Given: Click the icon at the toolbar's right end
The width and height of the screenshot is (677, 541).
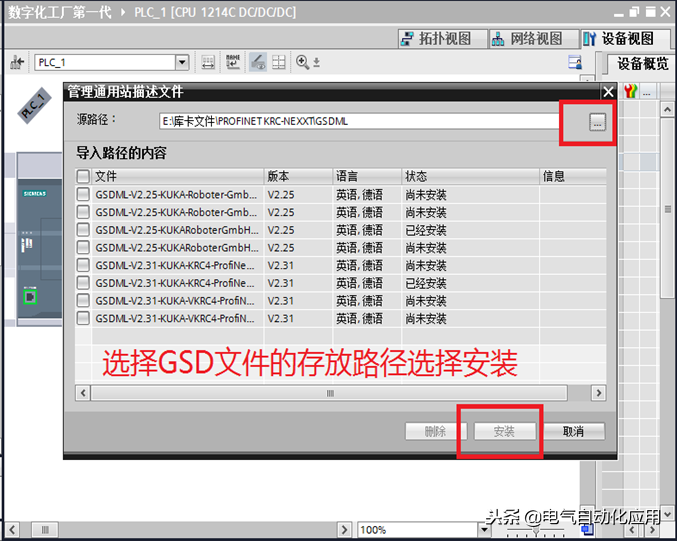Looking at the screenshot, I should click(x=575, y=63).
